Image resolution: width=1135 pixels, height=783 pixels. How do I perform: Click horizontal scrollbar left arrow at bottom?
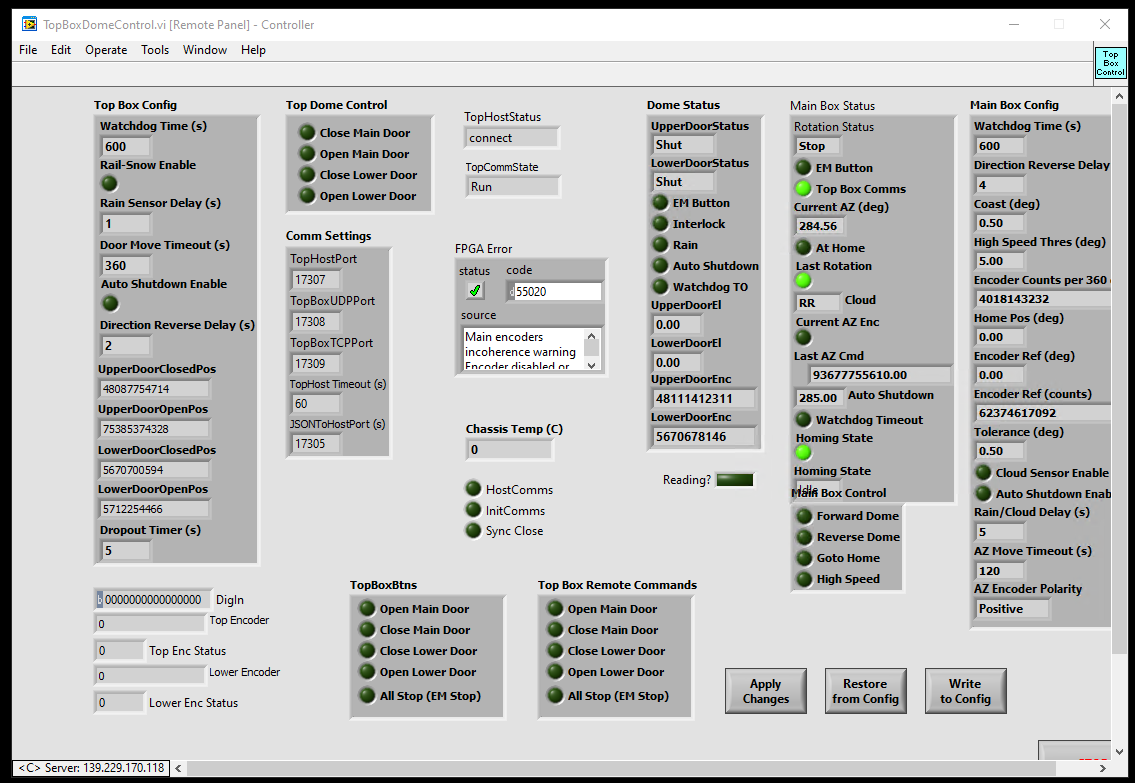(178, 768)
